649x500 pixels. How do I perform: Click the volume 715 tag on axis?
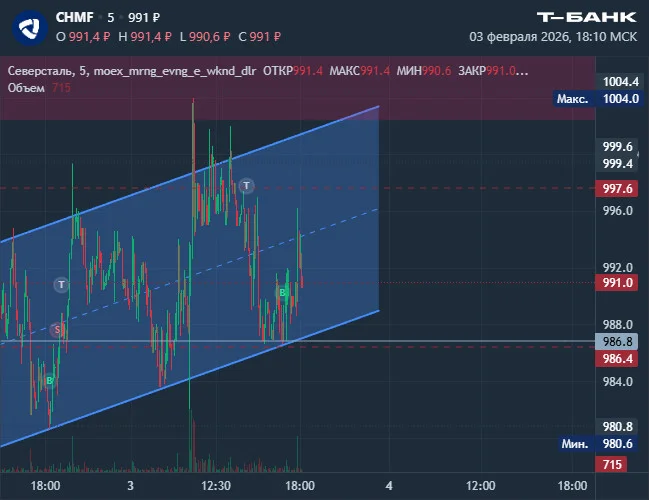pyautogui.click(x=611, y=464)
